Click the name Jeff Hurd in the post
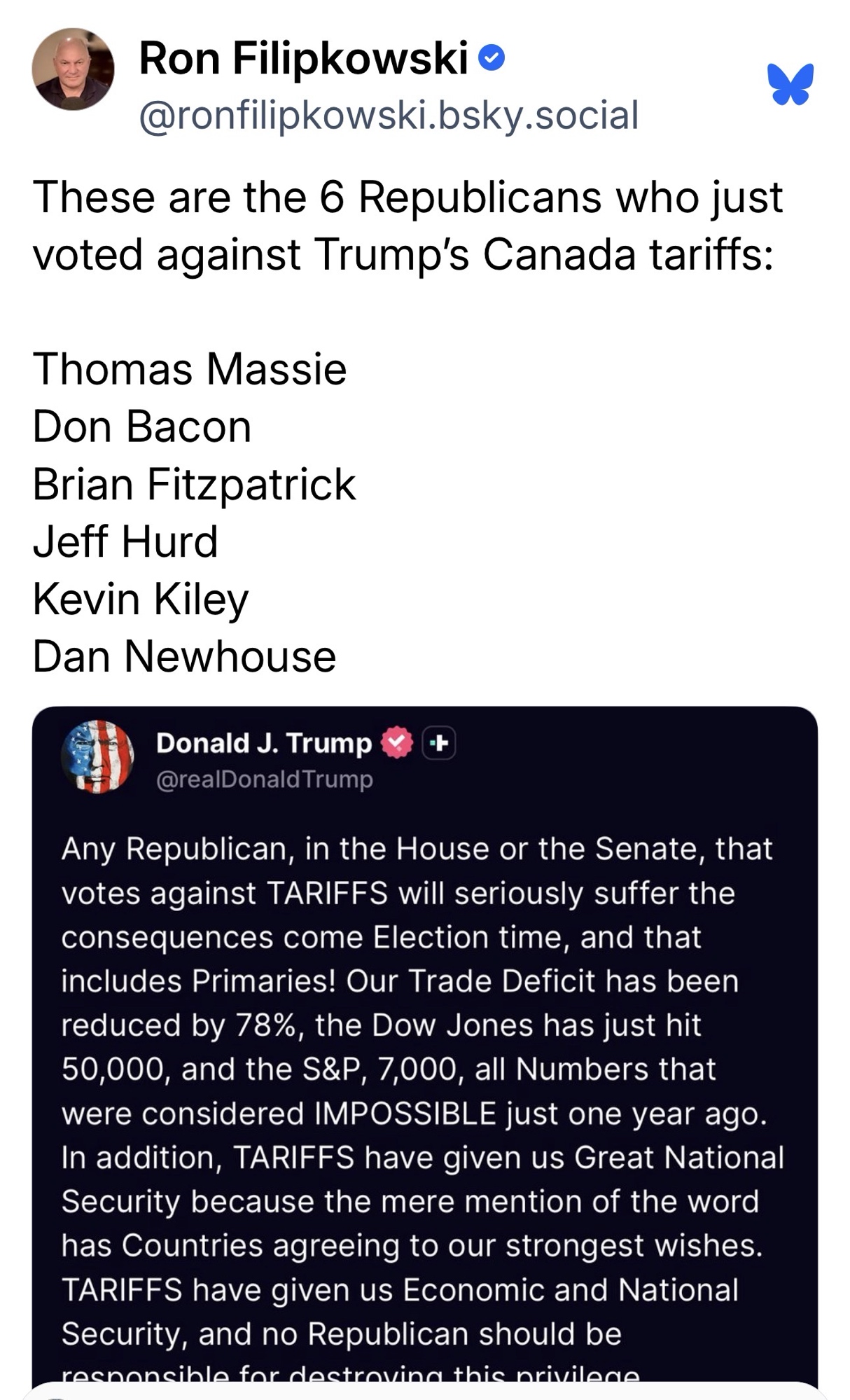850x1400 pixels. 126,541
